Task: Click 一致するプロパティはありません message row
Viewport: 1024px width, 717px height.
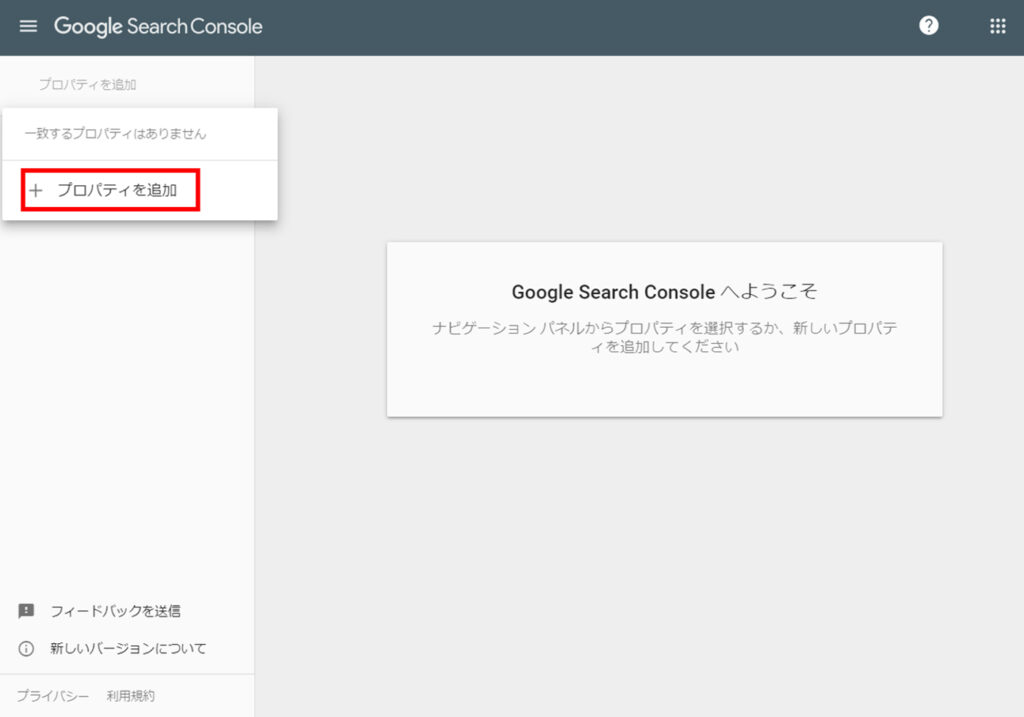Action: (140, 134)
